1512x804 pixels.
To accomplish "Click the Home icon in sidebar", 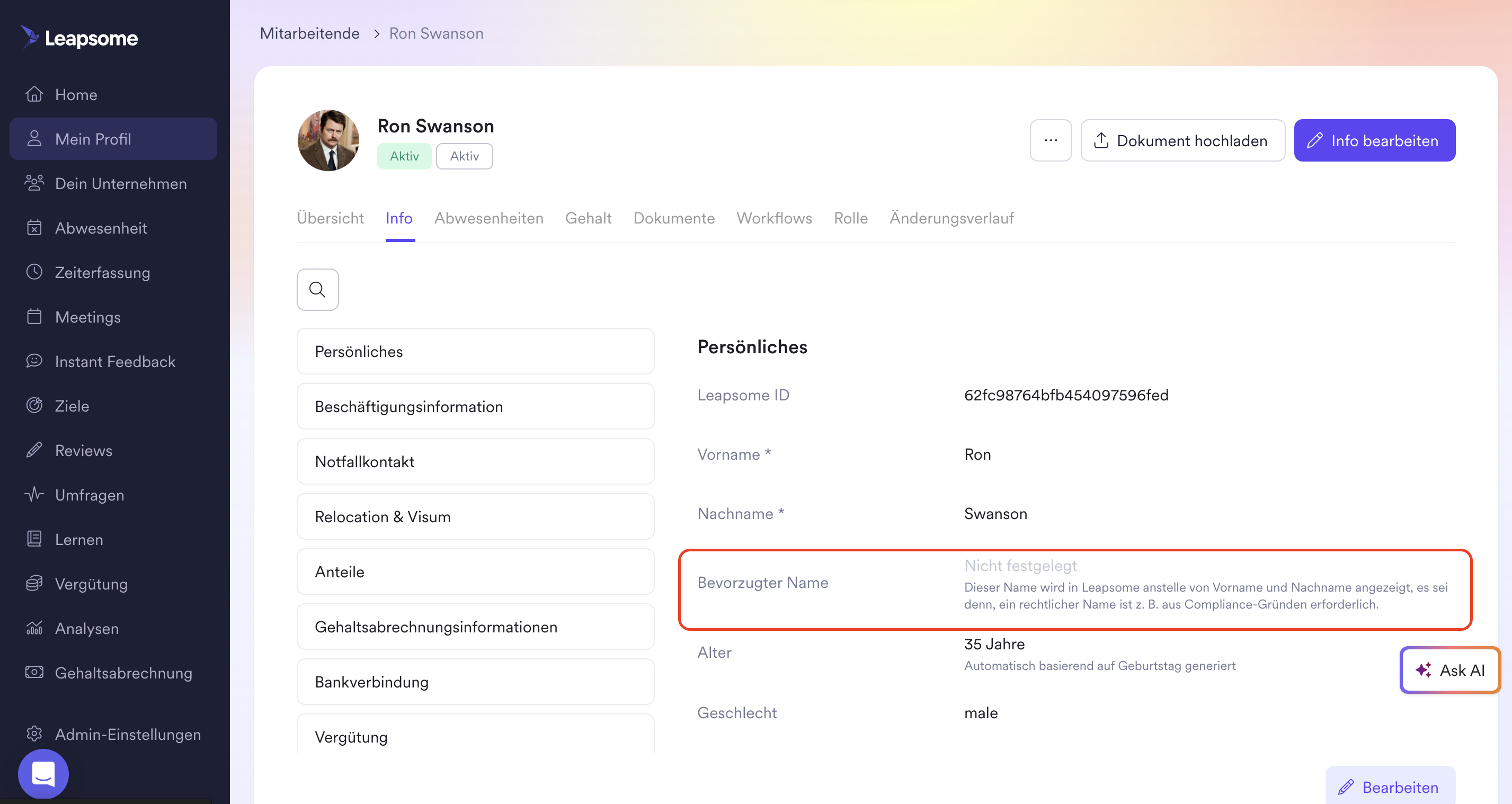I will pyautogui.click(x=34, y=94).
